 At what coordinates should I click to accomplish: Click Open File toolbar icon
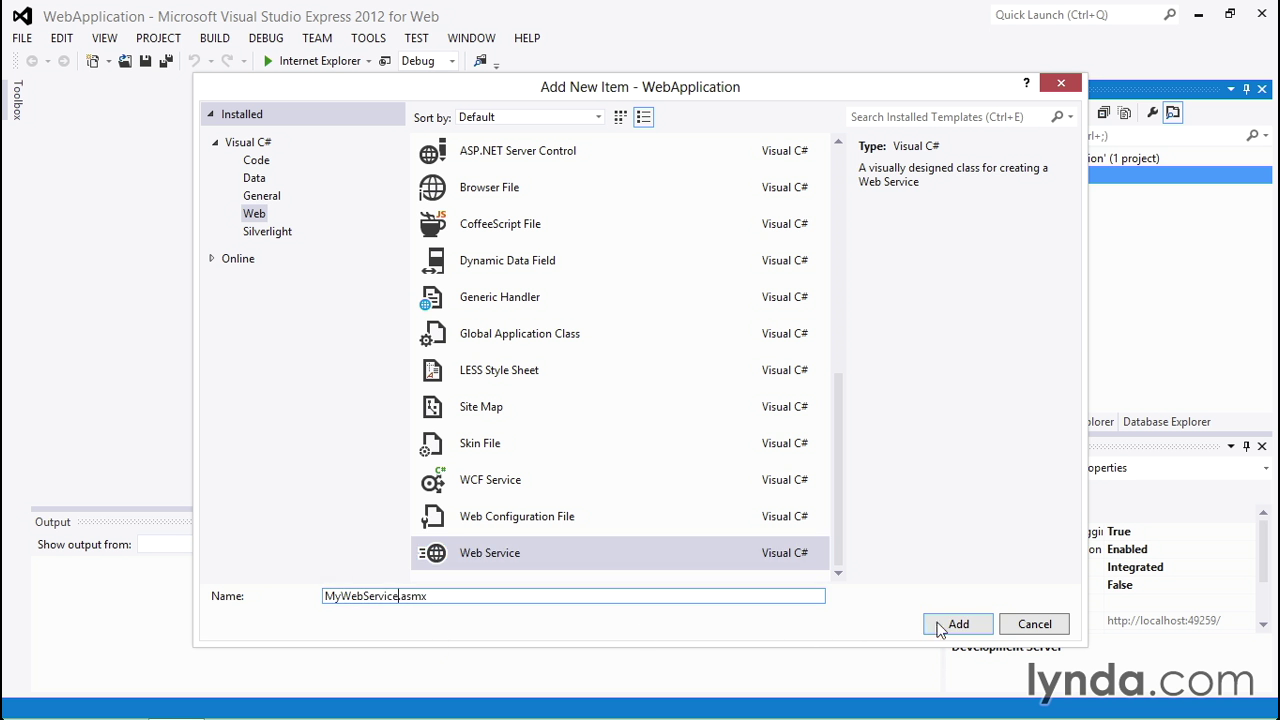click(125, 61)
